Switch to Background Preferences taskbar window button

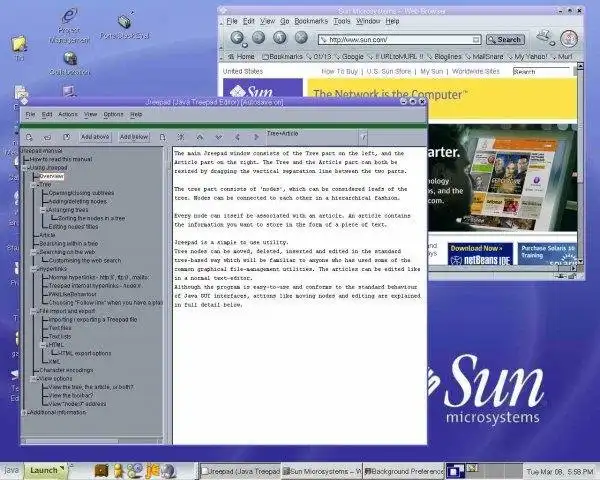coord(404,471)
